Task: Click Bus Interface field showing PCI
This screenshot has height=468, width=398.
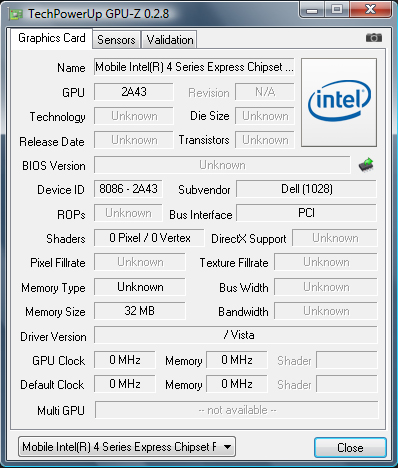Action: tap(307, 213)
